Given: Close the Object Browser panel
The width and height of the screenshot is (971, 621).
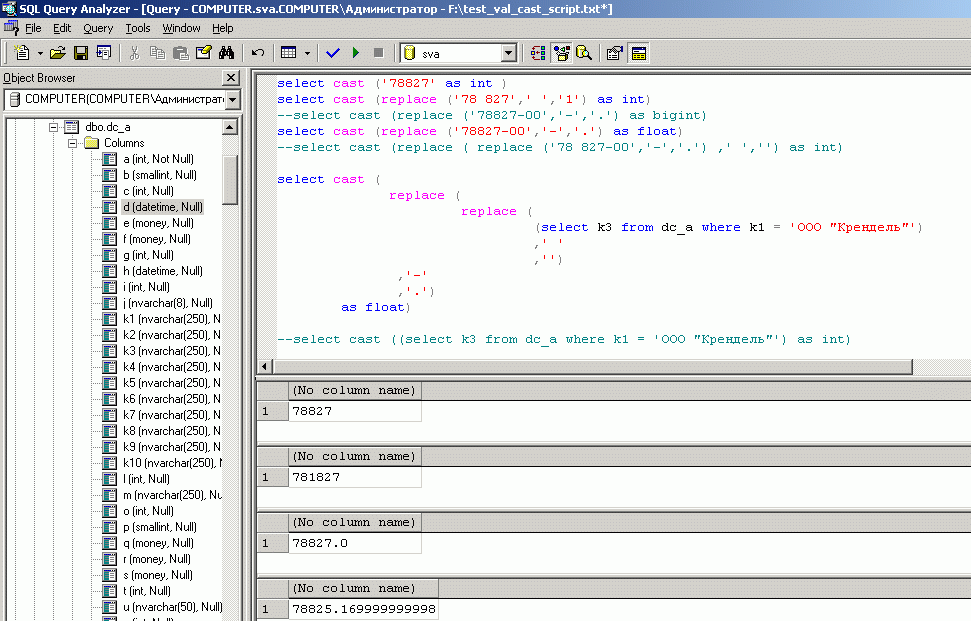Looking at the screenshot, I should [231, 77].
